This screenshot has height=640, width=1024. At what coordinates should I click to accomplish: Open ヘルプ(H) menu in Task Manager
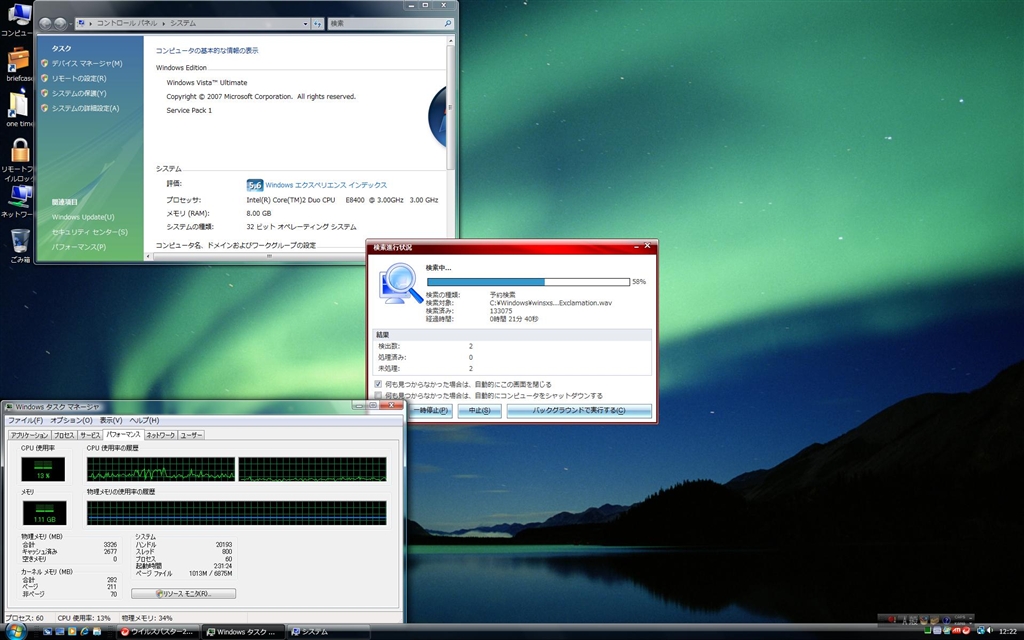(x=144, y=421)
